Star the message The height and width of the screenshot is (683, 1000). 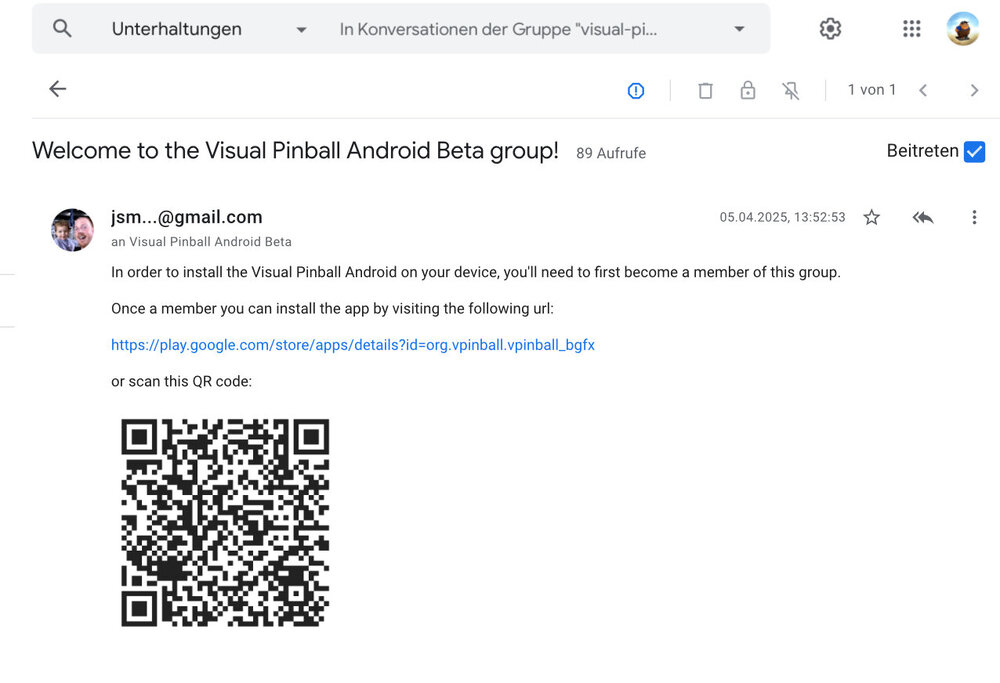click(x=871, y=217)
